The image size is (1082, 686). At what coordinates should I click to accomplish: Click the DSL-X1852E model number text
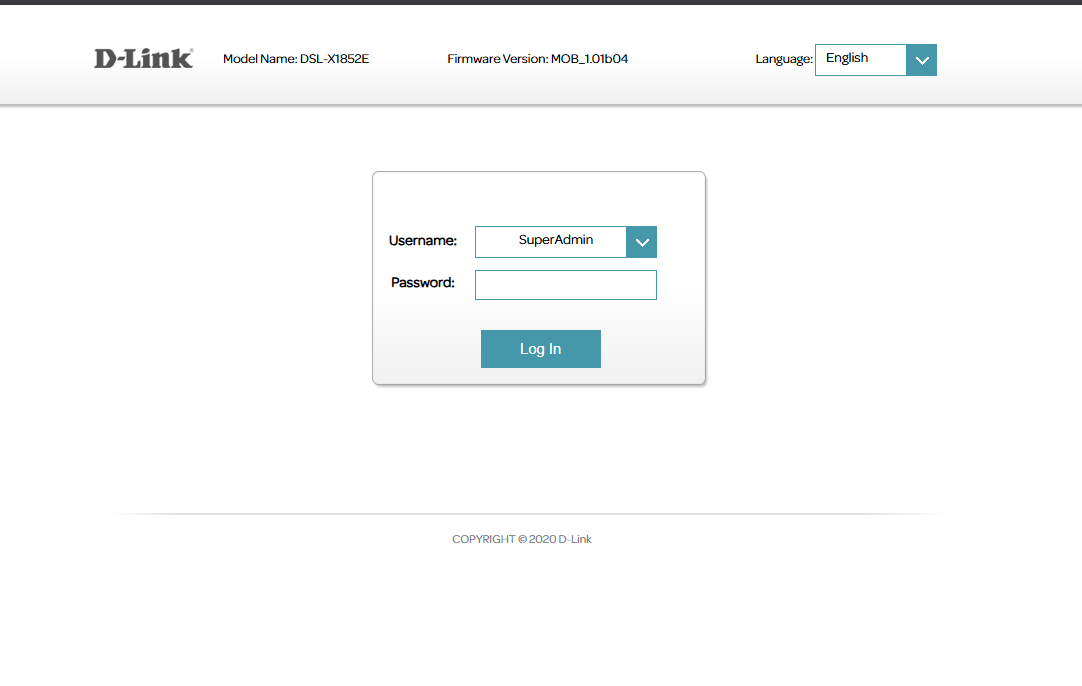(335, 59)
